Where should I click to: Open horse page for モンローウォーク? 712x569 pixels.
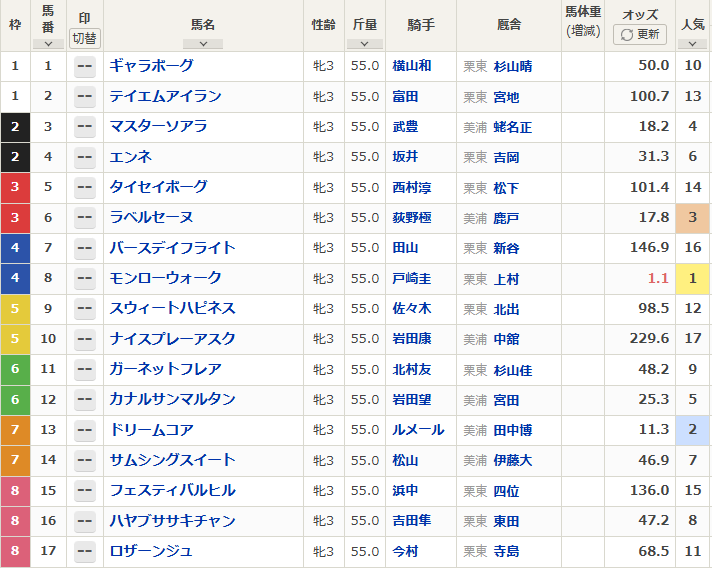165,278
